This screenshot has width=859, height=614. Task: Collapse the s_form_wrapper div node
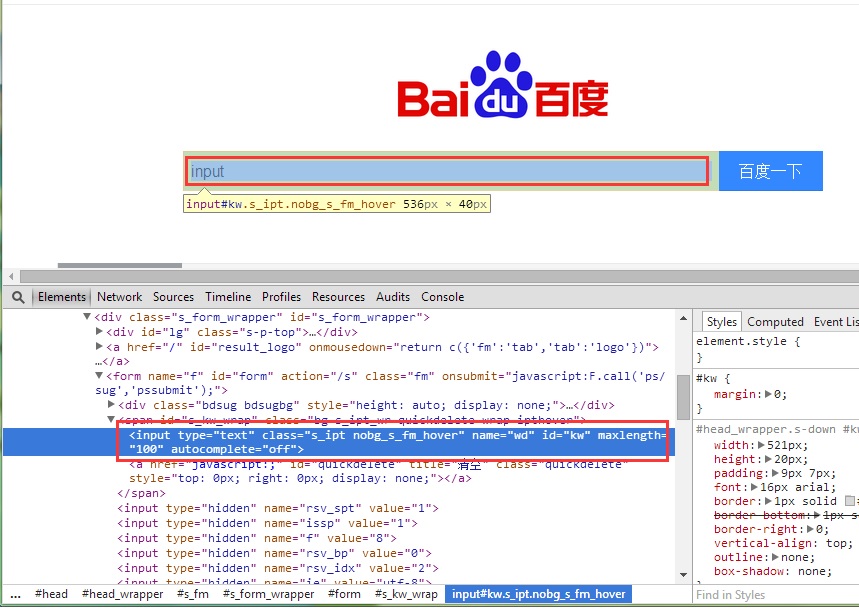pos(87,316)
